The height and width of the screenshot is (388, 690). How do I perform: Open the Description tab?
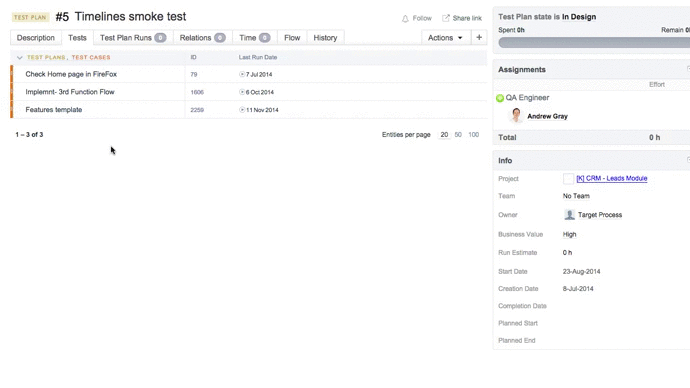[36, 38]
